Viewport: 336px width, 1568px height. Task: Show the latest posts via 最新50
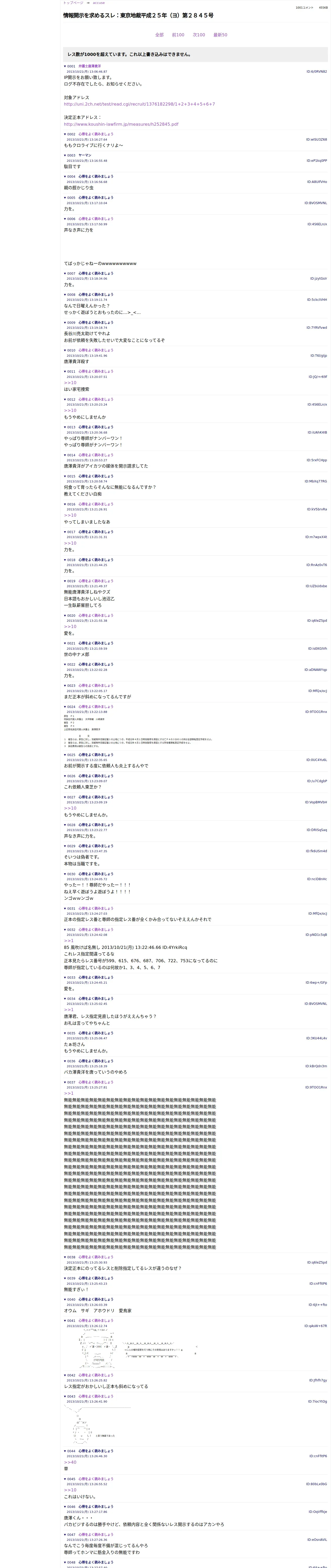(x=220, y=35)
